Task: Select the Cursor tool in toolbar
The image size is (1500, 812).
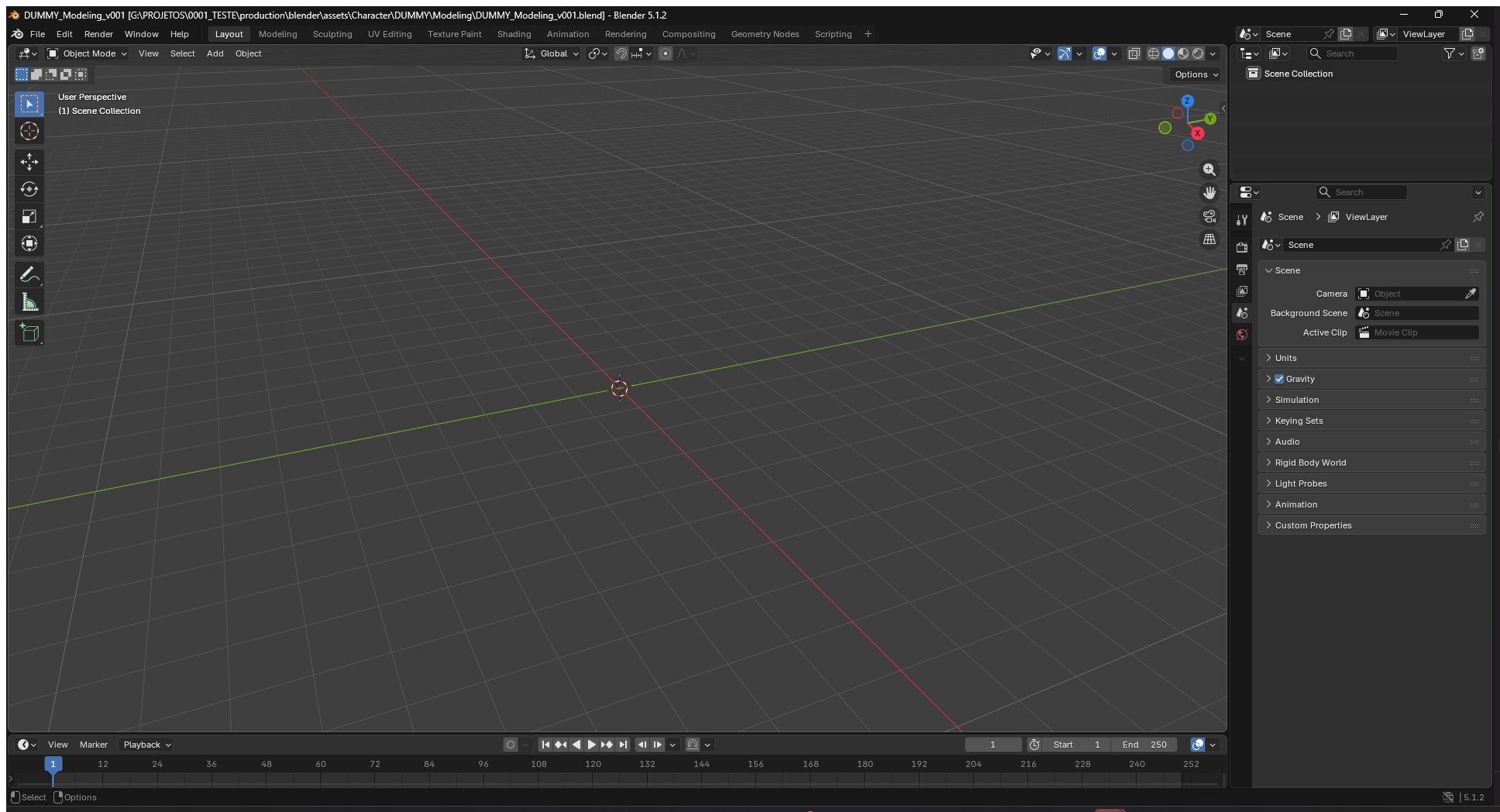Action: (x=29, y=131)
